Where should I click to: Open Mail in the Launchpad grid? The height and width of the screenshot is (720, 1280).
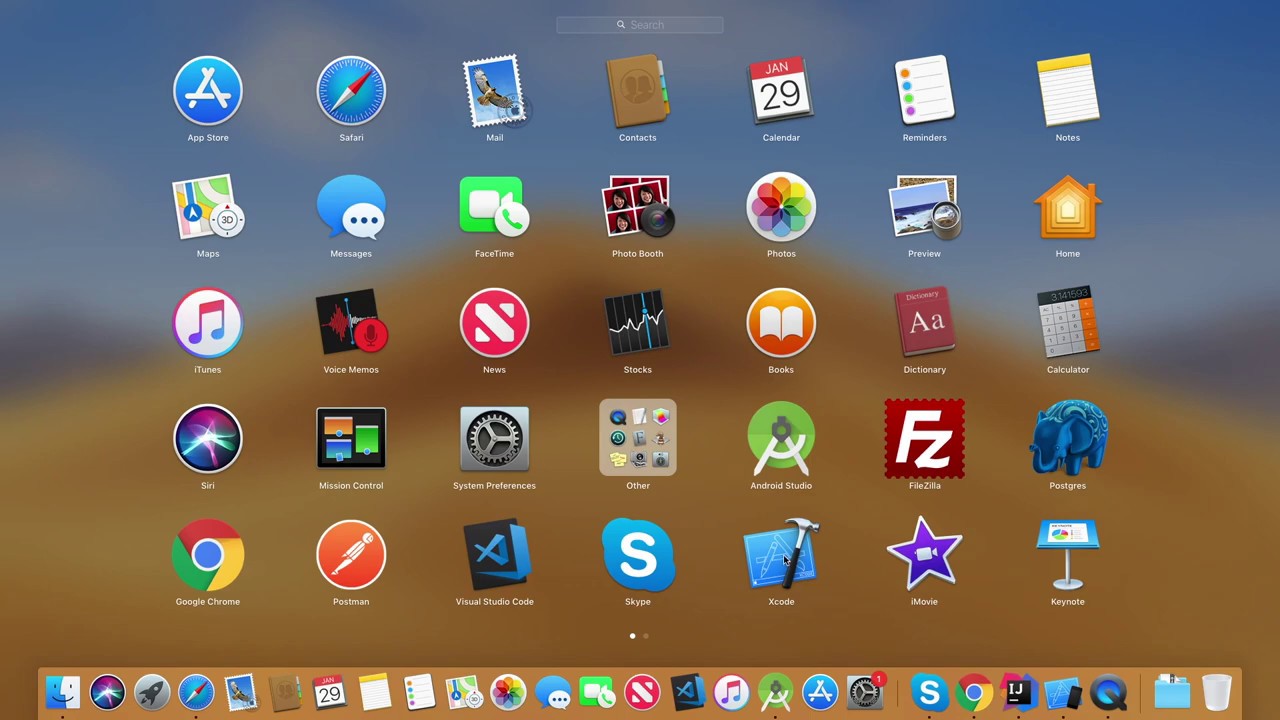(x=494, y=92)
